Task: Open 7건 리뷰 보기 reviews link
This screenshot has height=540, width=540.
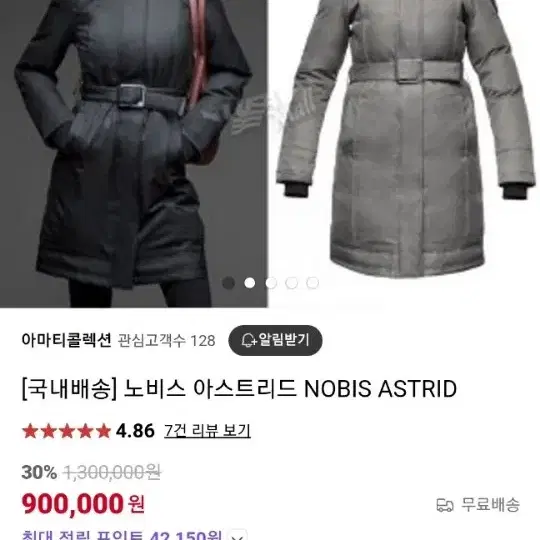Action: [x=207, y=431]
